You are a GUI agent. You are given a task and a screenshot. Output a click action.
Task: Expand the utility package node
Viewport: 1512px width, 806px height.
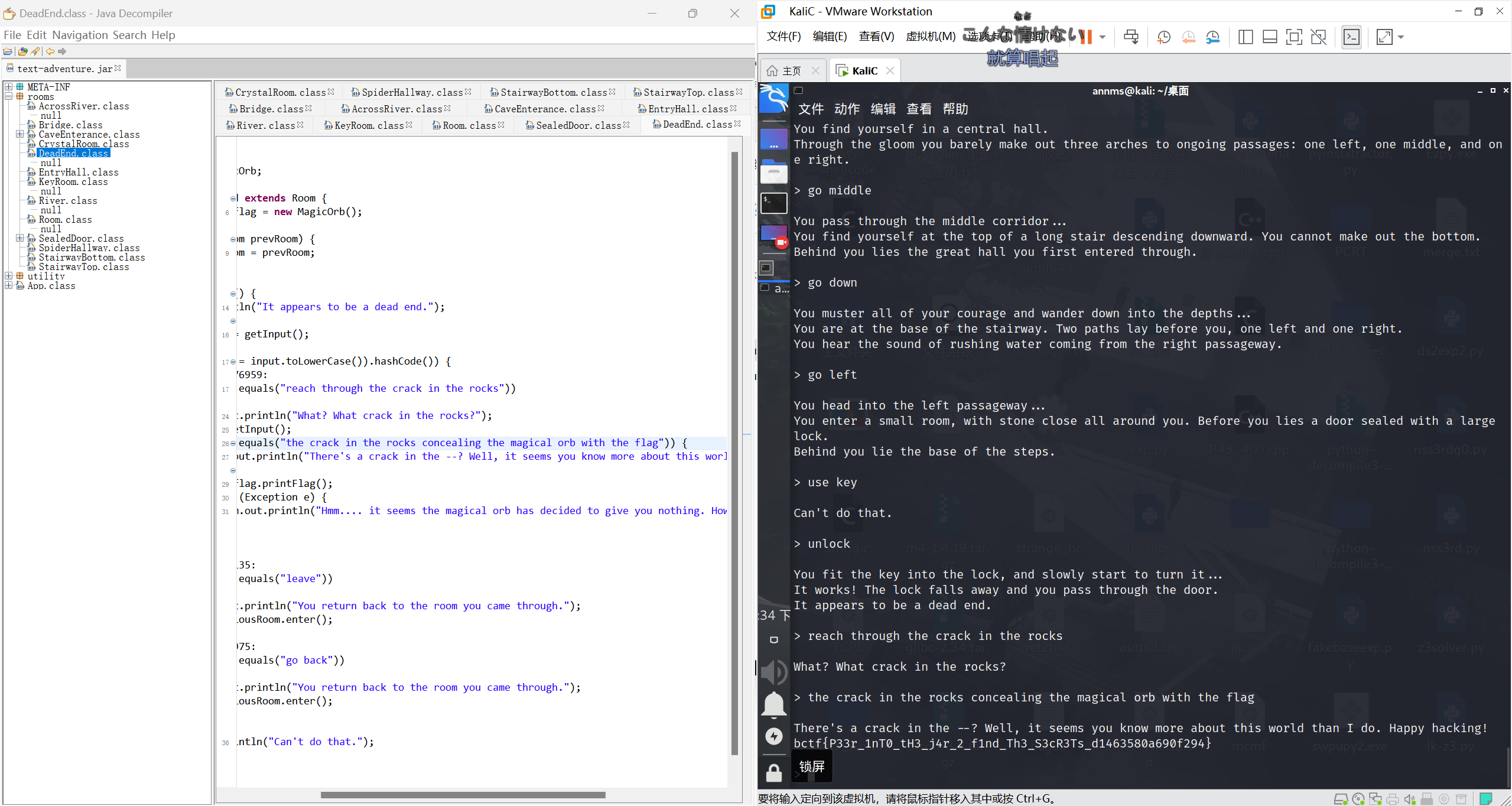tap(9, 276)
